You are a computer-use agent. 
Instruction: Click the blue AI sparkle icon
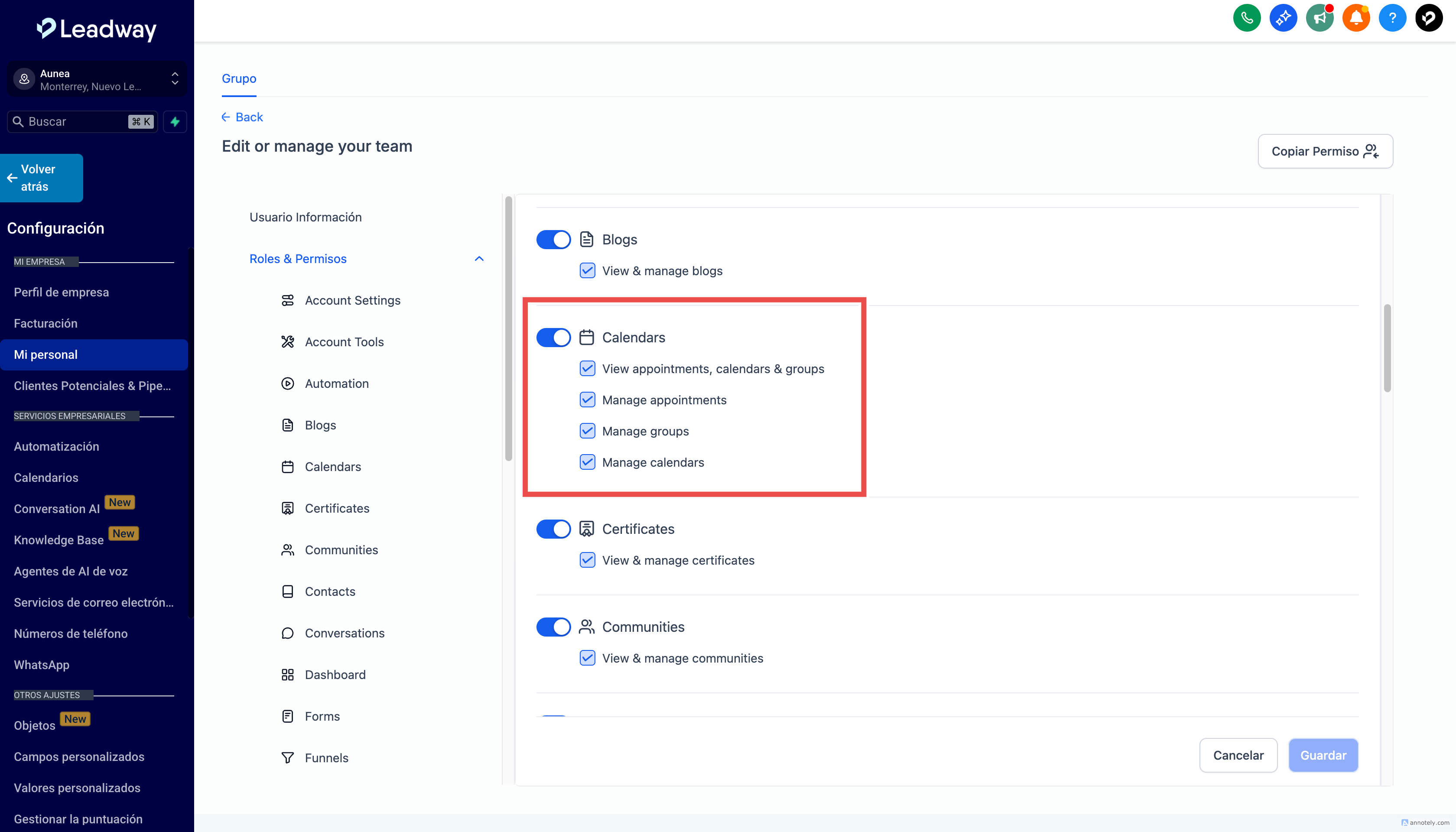pyautogui.click(x=1283, y=18)
